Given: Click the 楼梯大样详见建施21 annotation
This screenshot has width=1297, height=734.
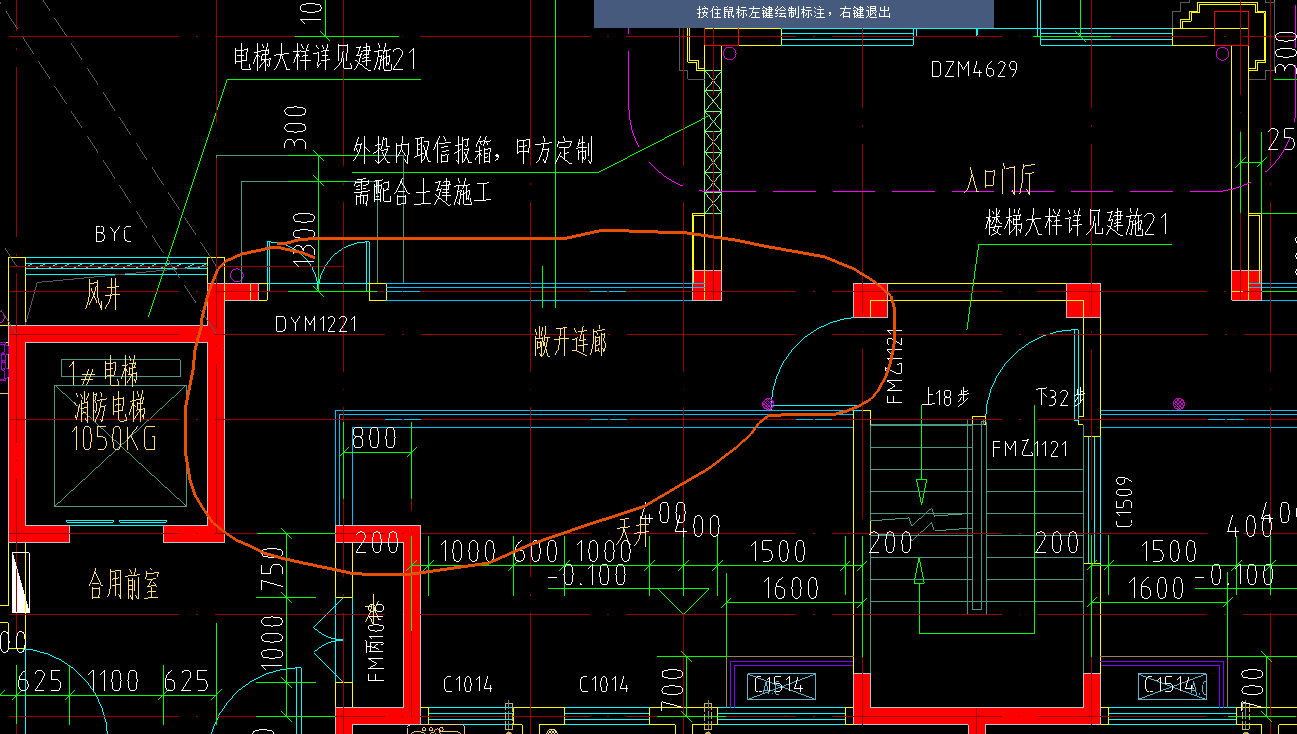Looking at the screenshot, I should (x=1077, y=224).
